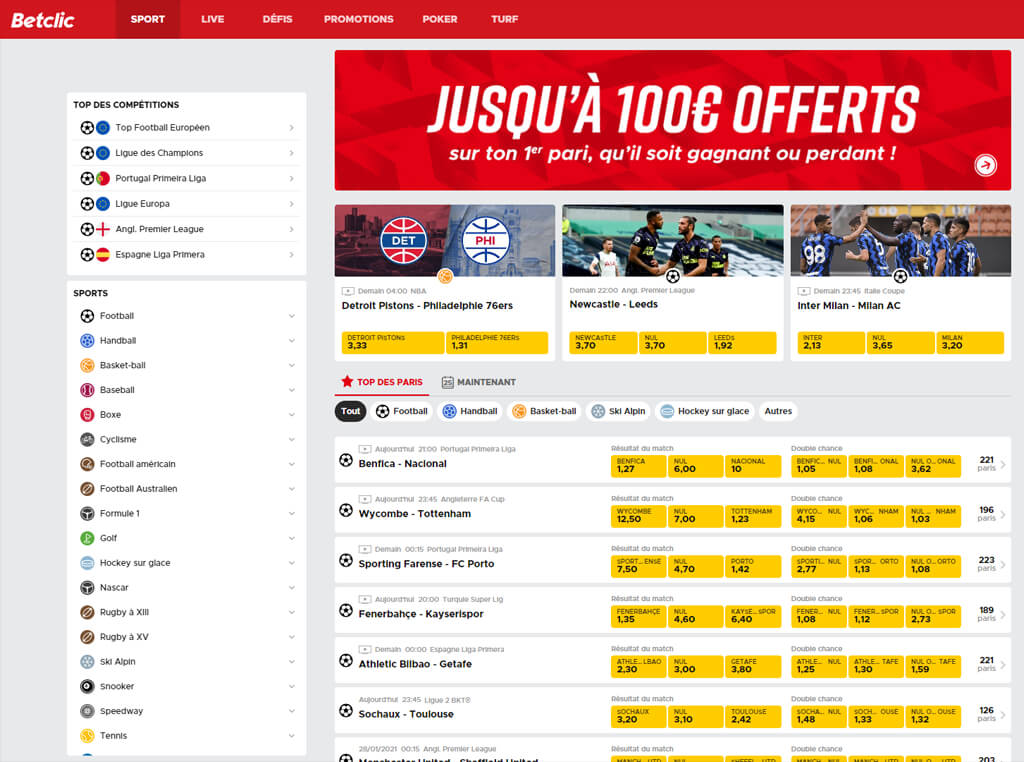The width and height of the screenshot is (1024, 762).
Task: Switch to the Poker section
Action: 440,20
